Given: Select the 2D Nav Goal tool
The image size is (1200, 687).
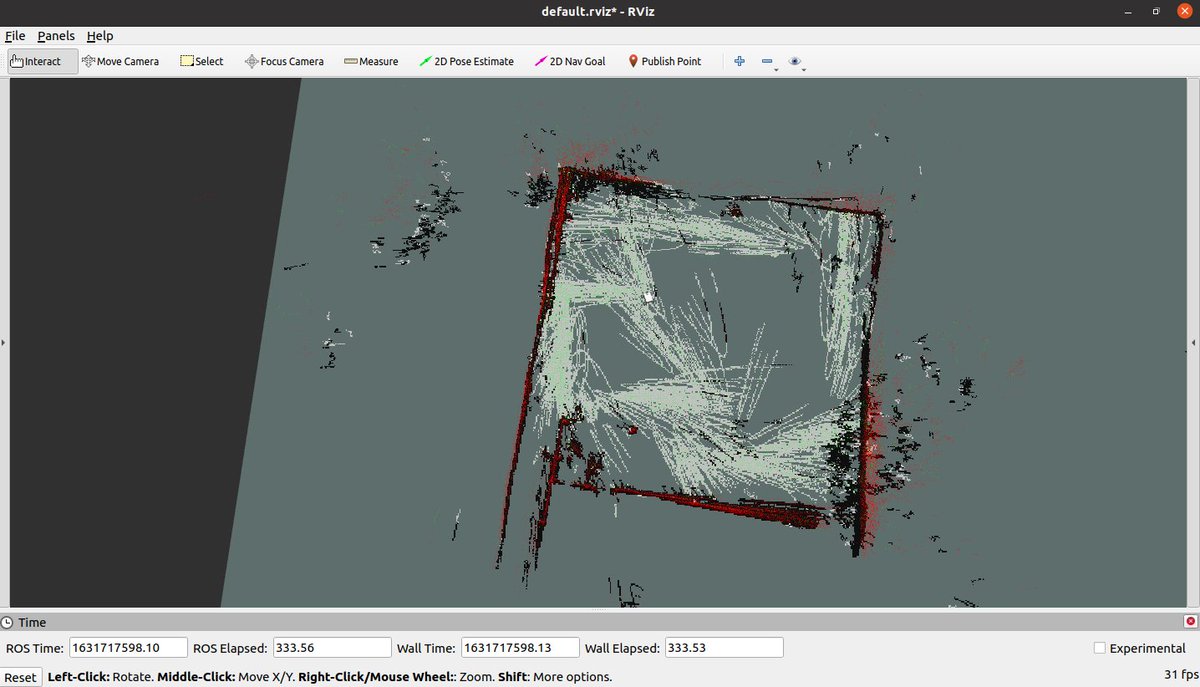Looking at the screenshot, I should (569, 61).
